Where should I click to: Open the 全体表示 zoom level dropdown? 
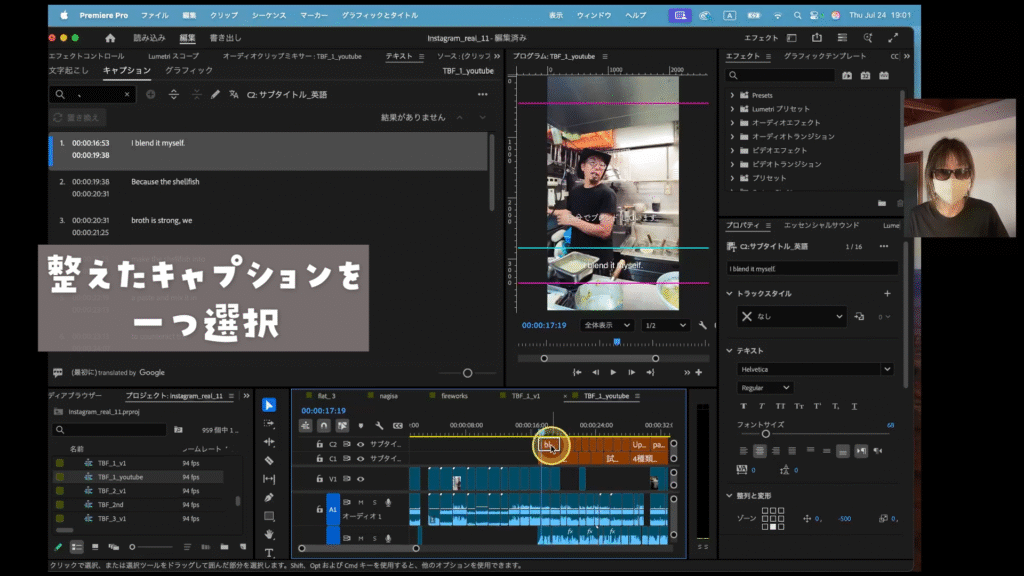[607, 325]
